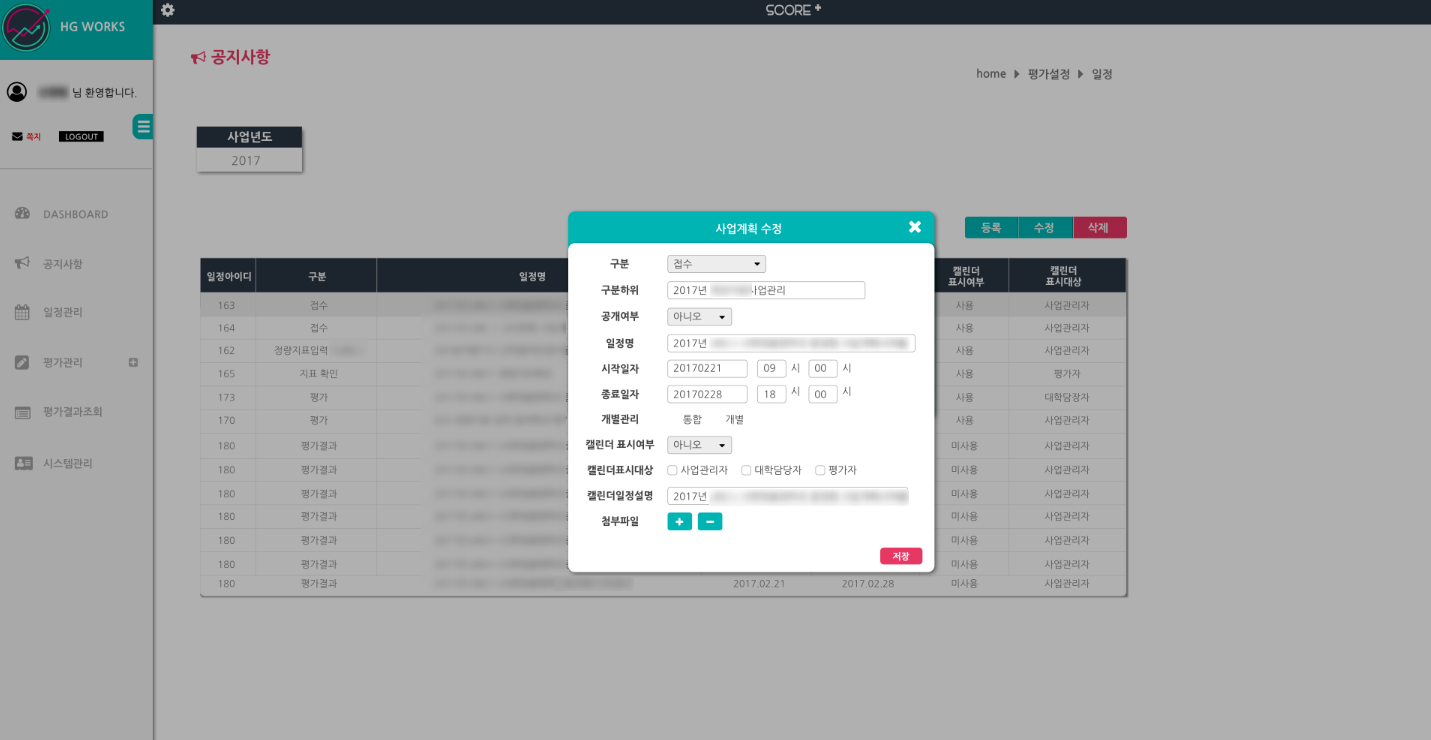The width and height of the screenshot is (1431, 740).
Task: Open the 캘린더 표시여부 dropdown
Action: (x=699, y=445)
